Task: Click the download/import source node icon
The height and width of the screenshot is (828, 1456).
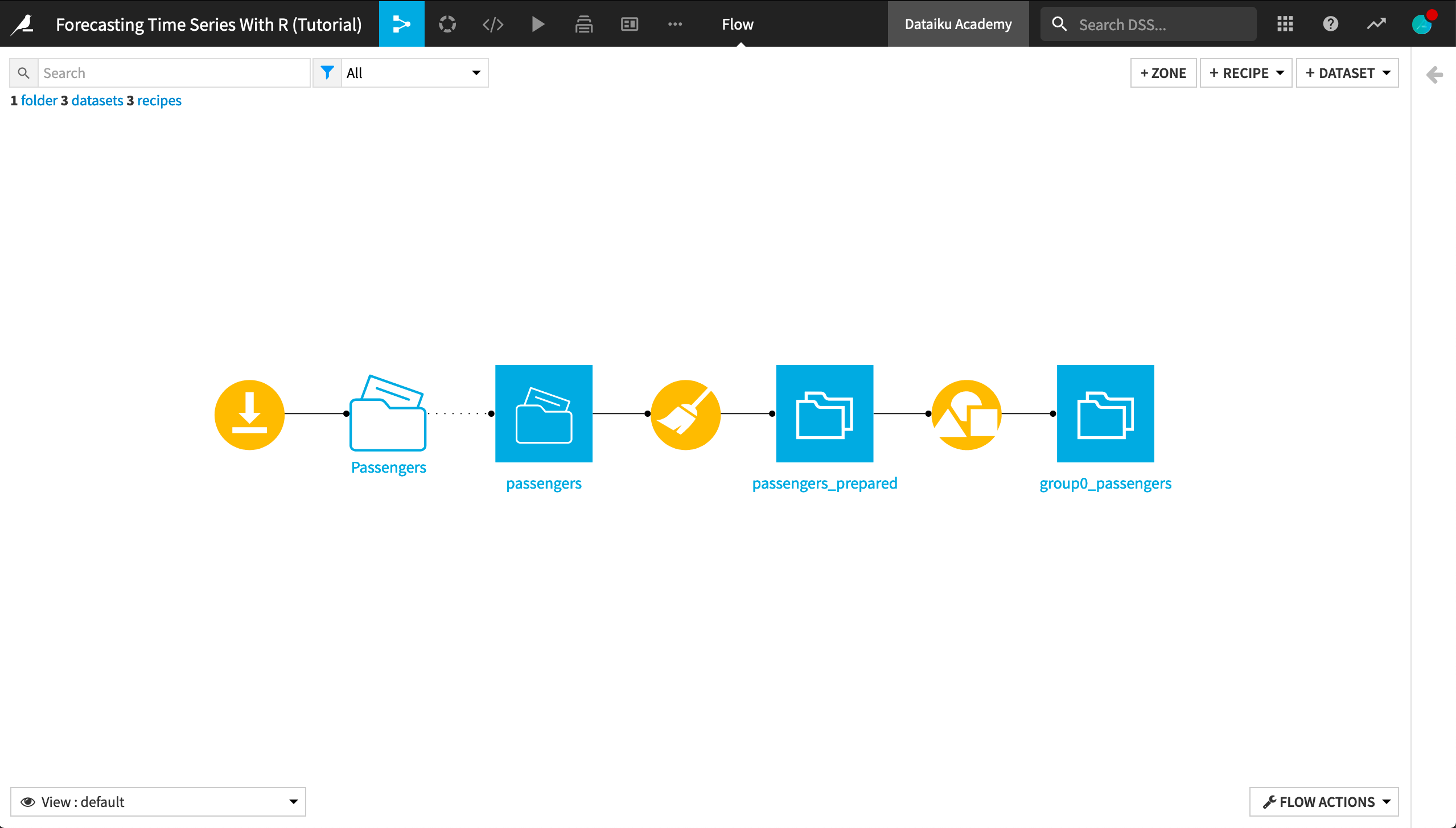Action: (x=248, y=414)
